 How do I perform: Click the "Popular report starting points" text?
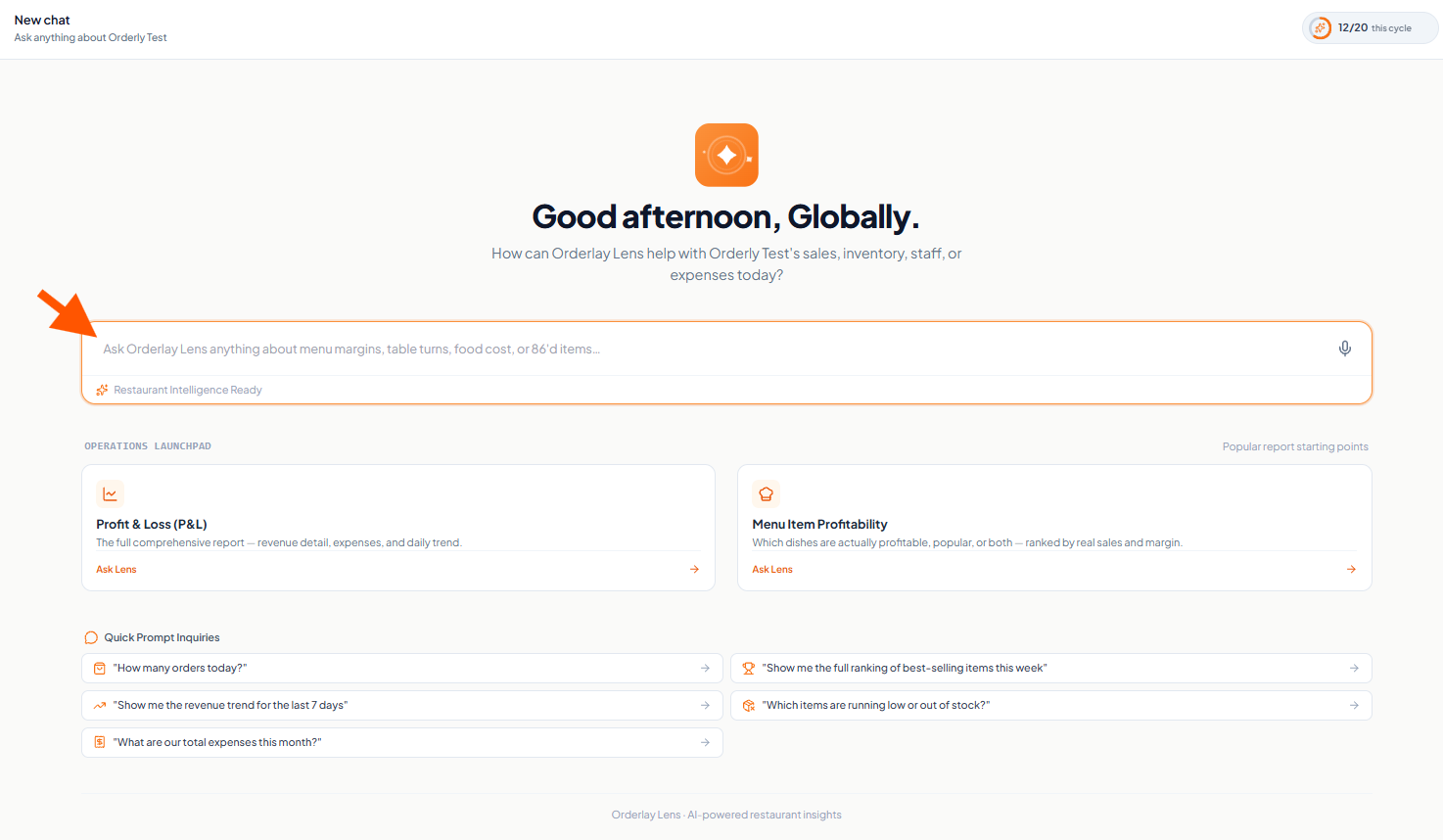[x=1295, y=447]
